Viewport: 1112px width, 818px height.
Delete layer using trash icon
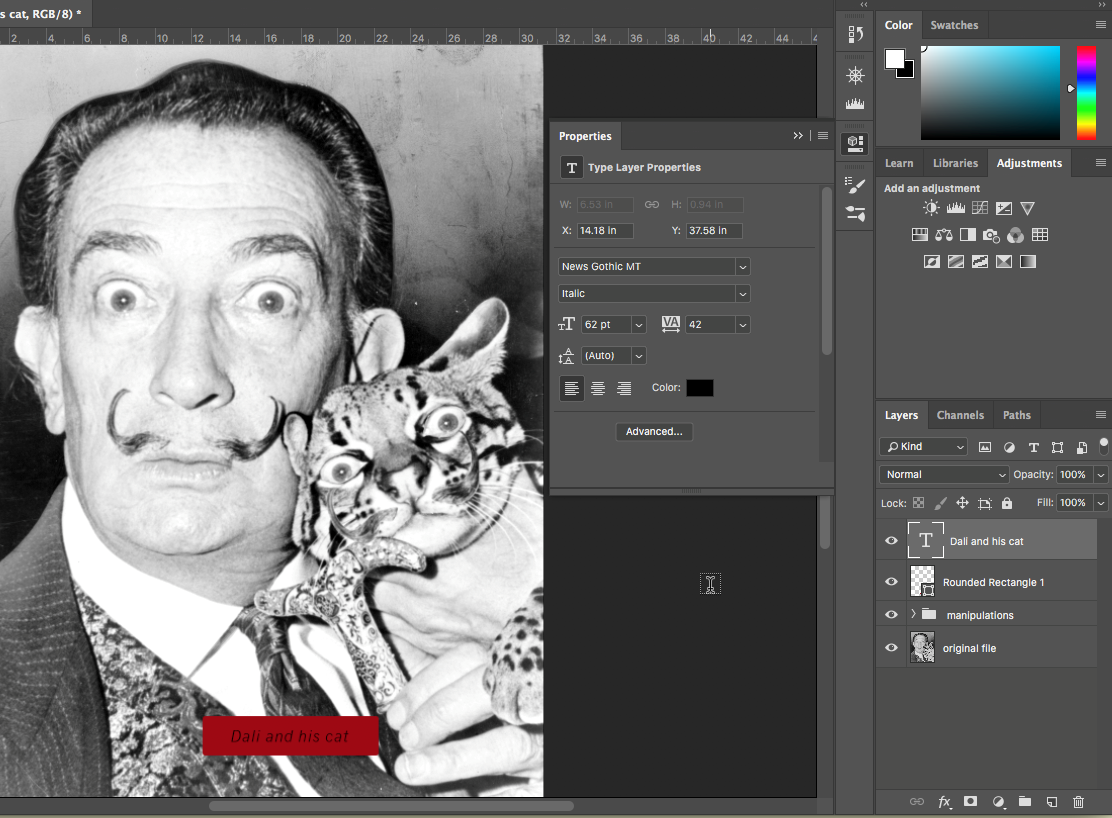point(1078,802)
